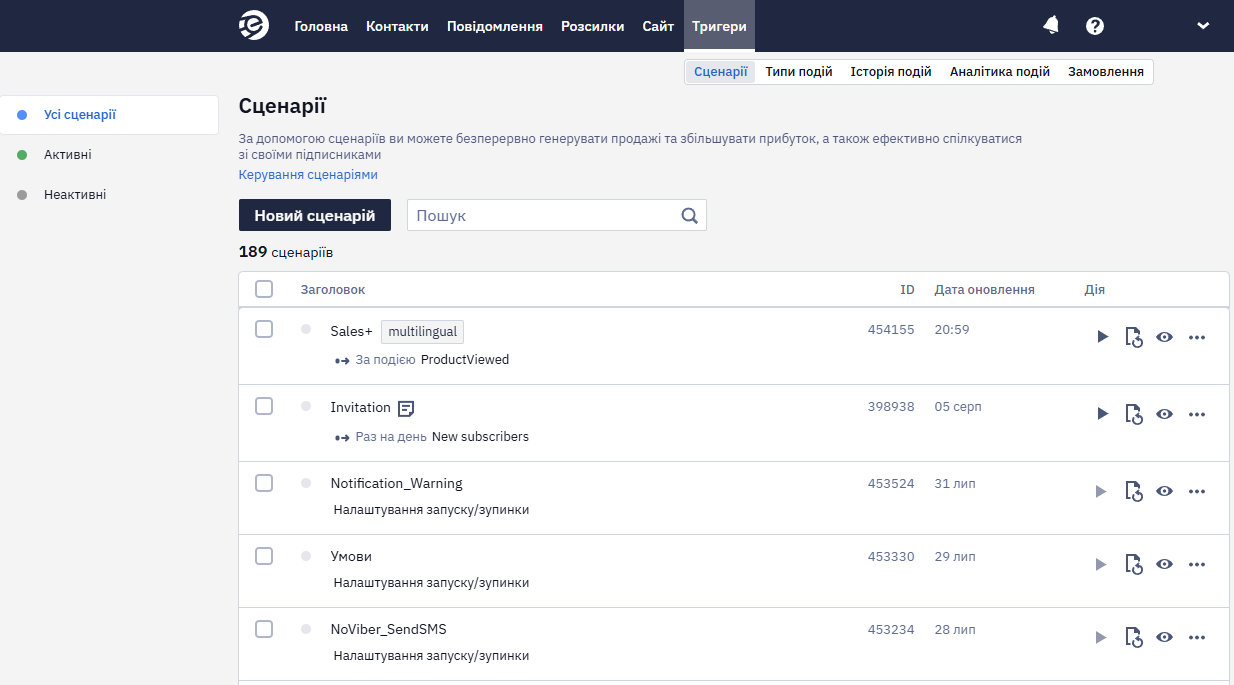
Task: View Умови scenario with eye icon
Action: (x=1164, y=564)
